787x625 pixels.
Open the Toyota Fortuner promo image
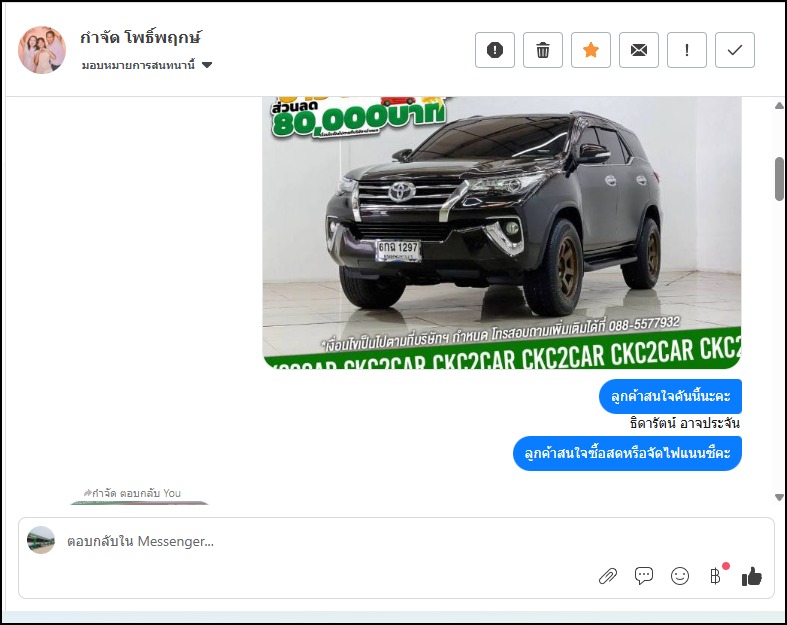[x=502, y=232]
